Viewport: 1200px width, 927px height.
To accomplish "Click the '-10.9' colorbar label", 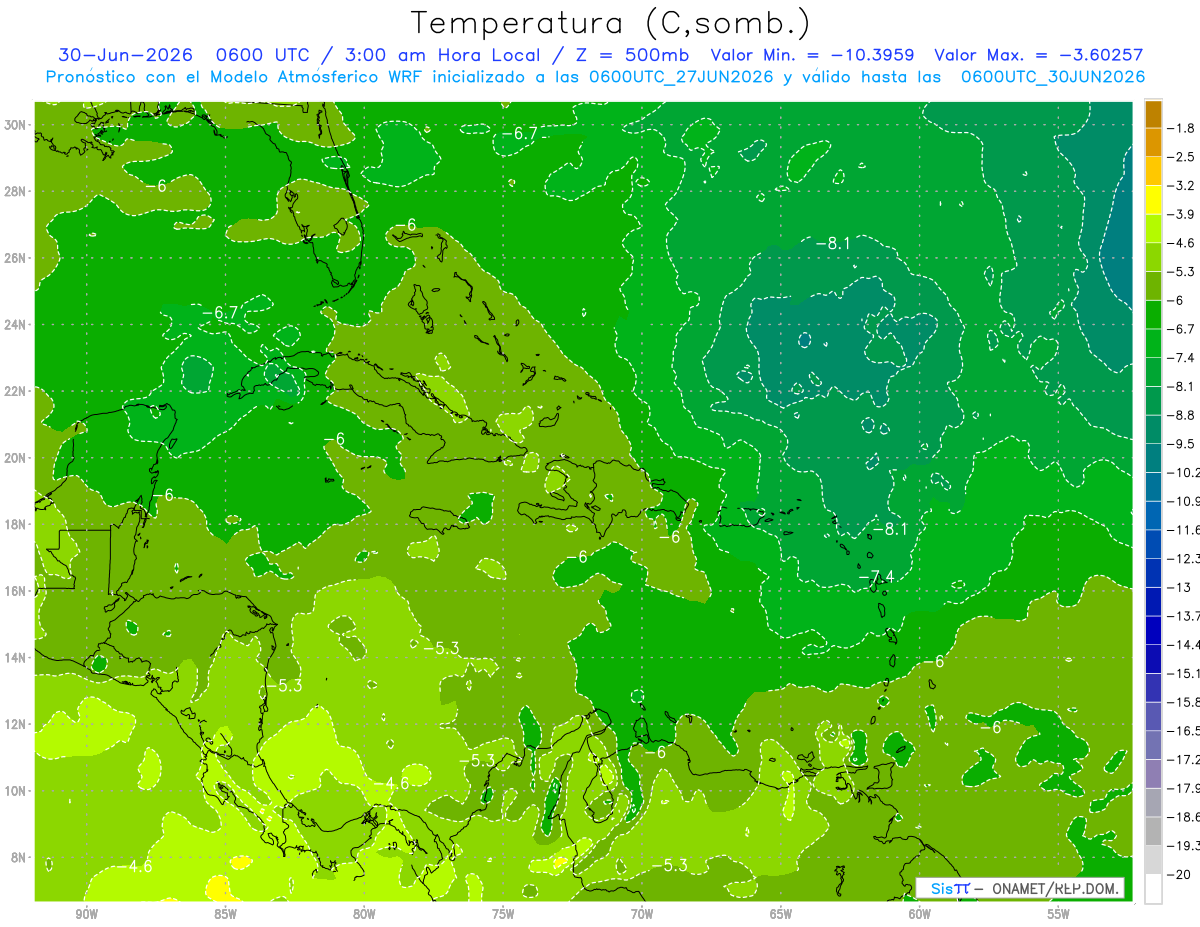I will (1183, 501).
